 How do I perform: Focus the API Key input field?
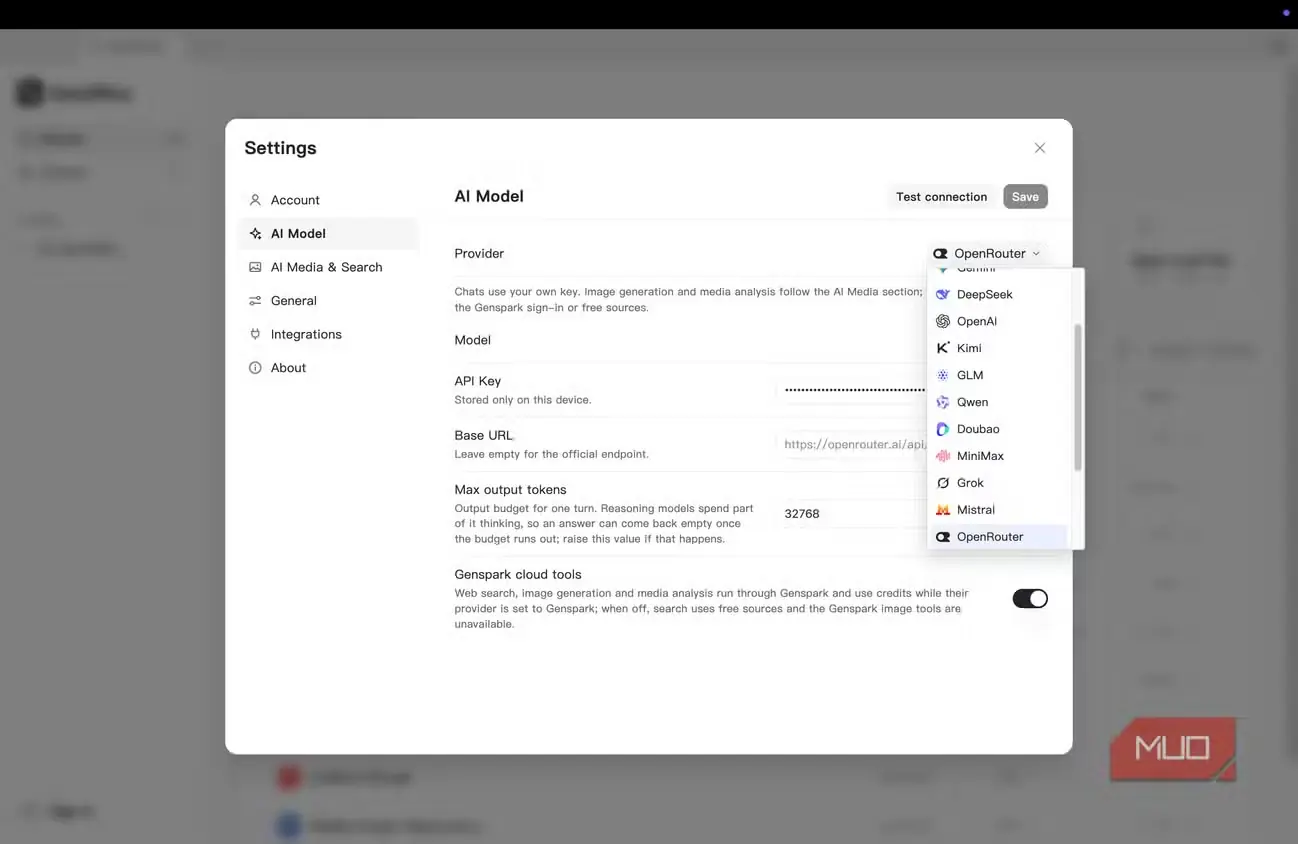click(x=853, y=390)
